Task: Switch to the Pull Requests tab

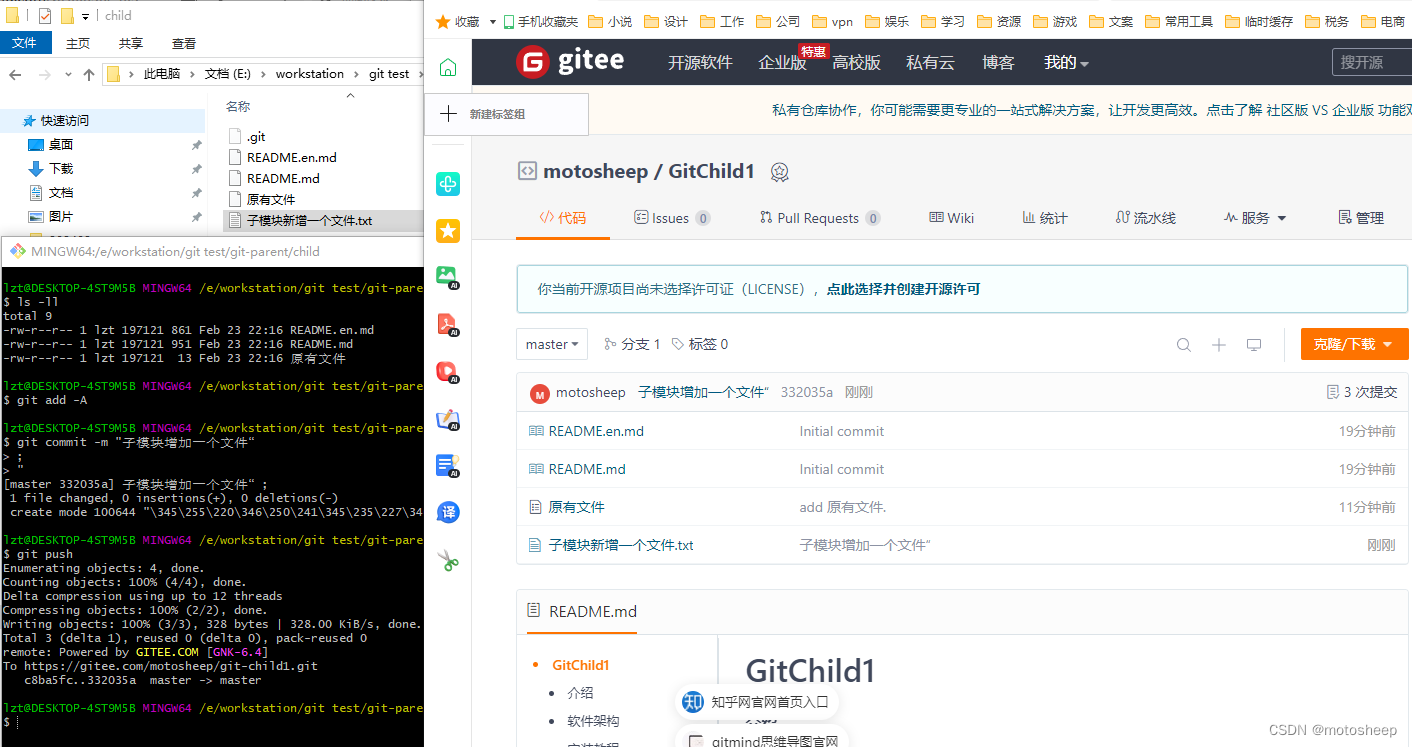Action: point(820,218)
